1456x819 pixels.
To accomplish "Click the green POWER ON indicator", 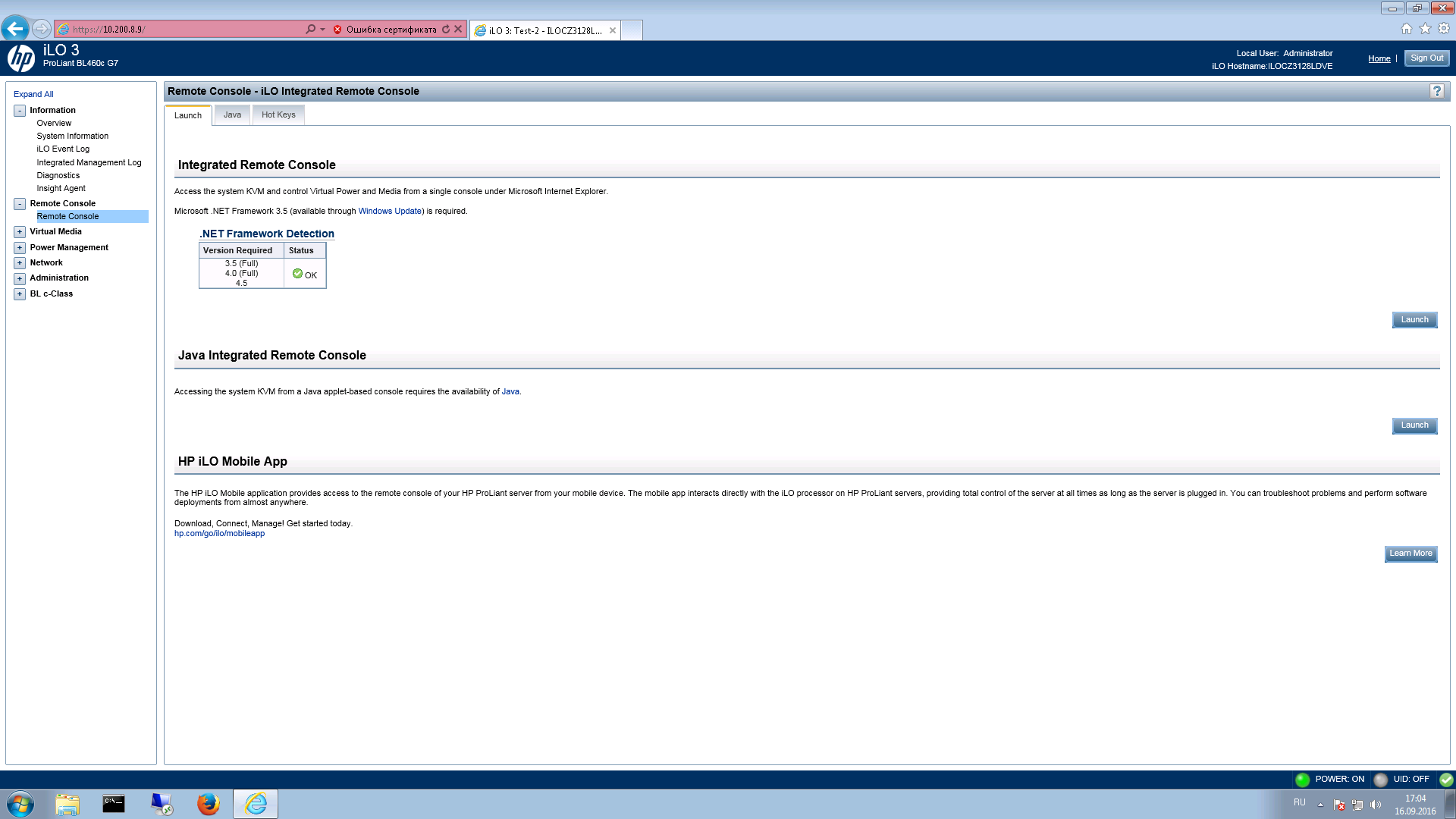I will [1303, 780].
